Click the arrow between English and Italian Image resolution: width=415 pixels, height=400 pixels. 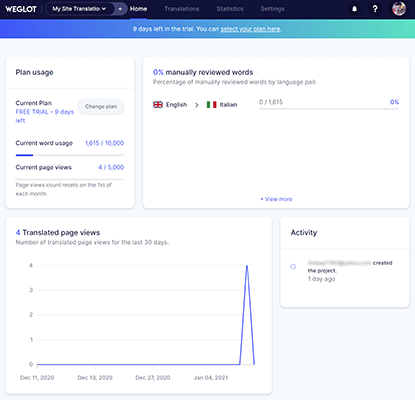coord(197,105)
